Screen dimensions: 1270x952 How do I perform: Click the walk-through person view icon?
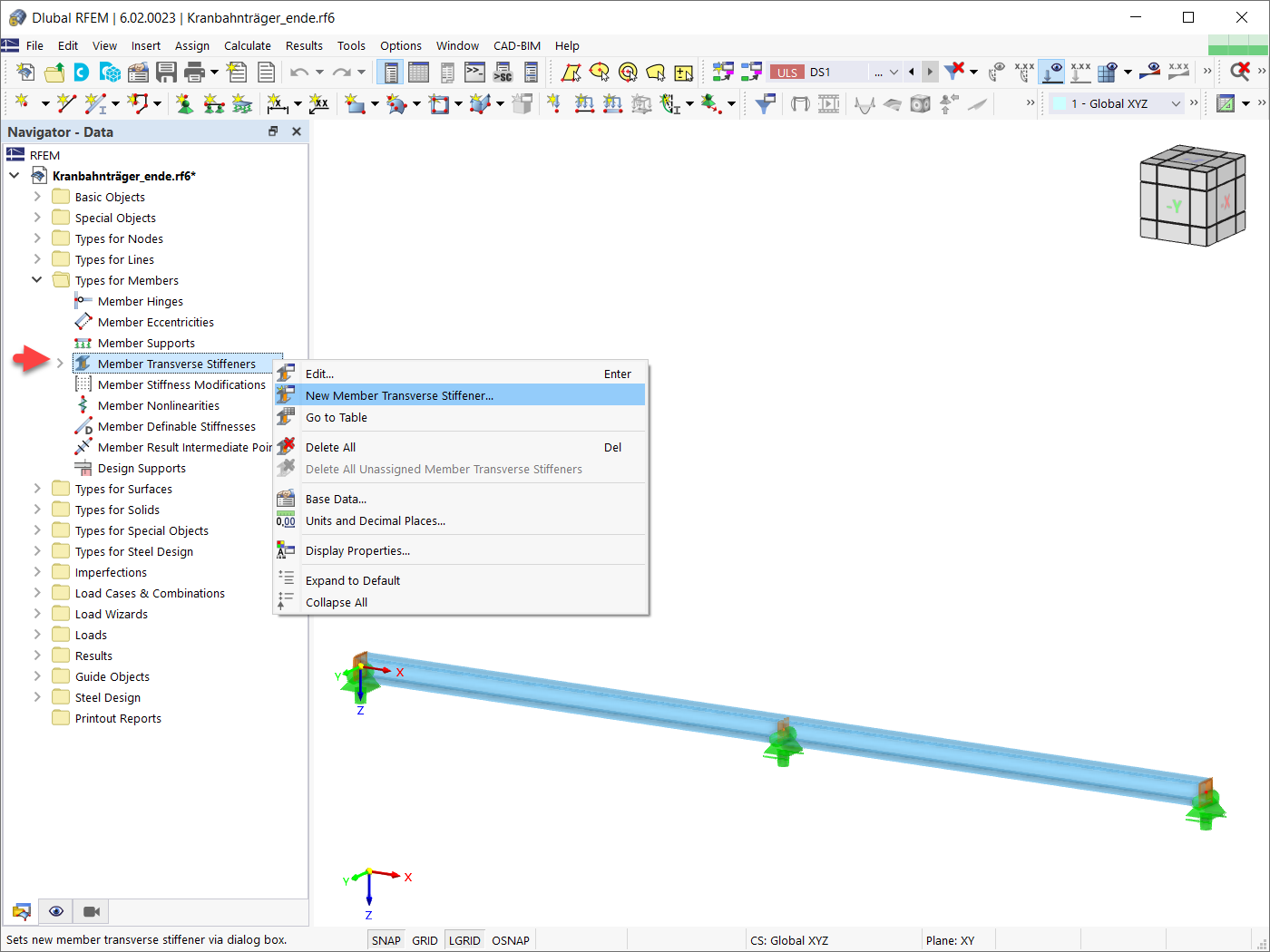947,104
